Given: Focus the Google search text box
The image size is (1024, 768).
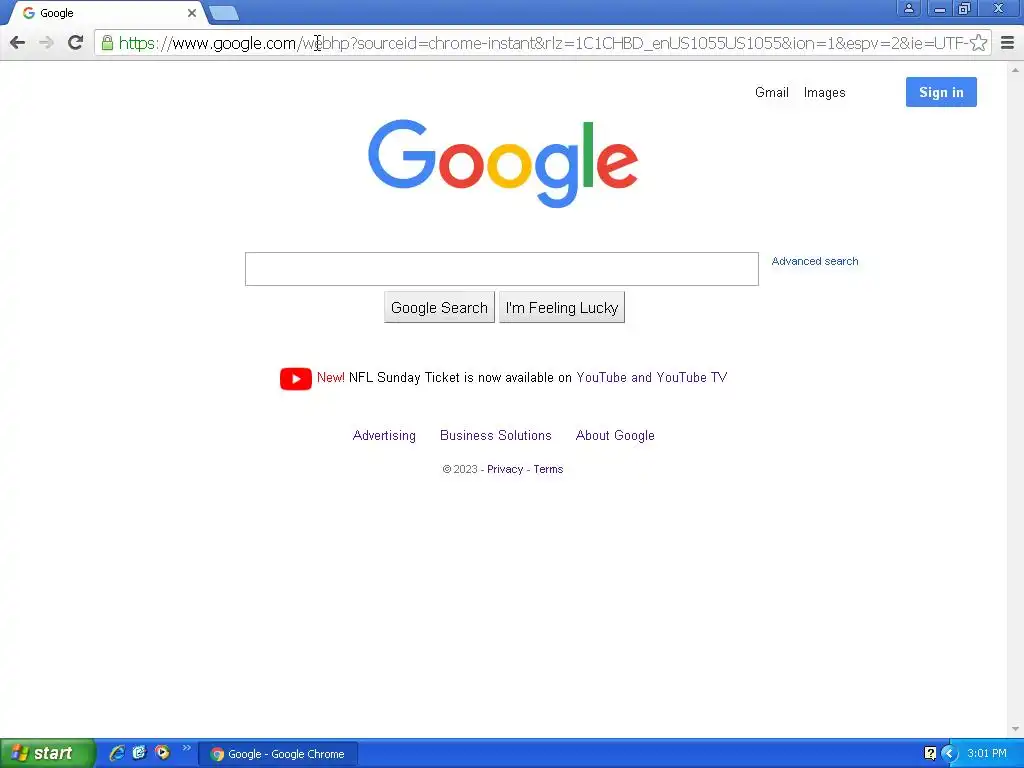Looking at the screenshot, I should pyautogui.click(x=502, y=269).
